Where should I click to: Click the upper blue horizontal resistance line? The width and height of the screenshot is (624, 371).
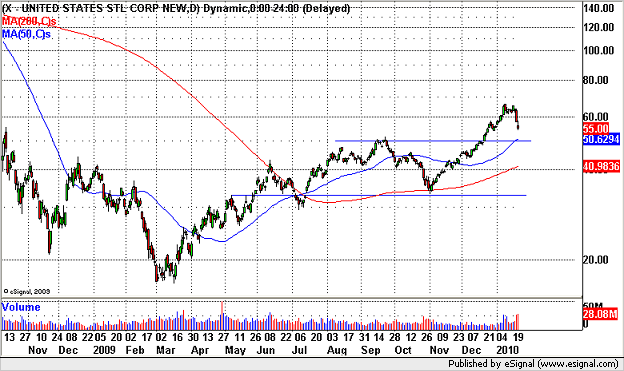click(x=433, y=141)
